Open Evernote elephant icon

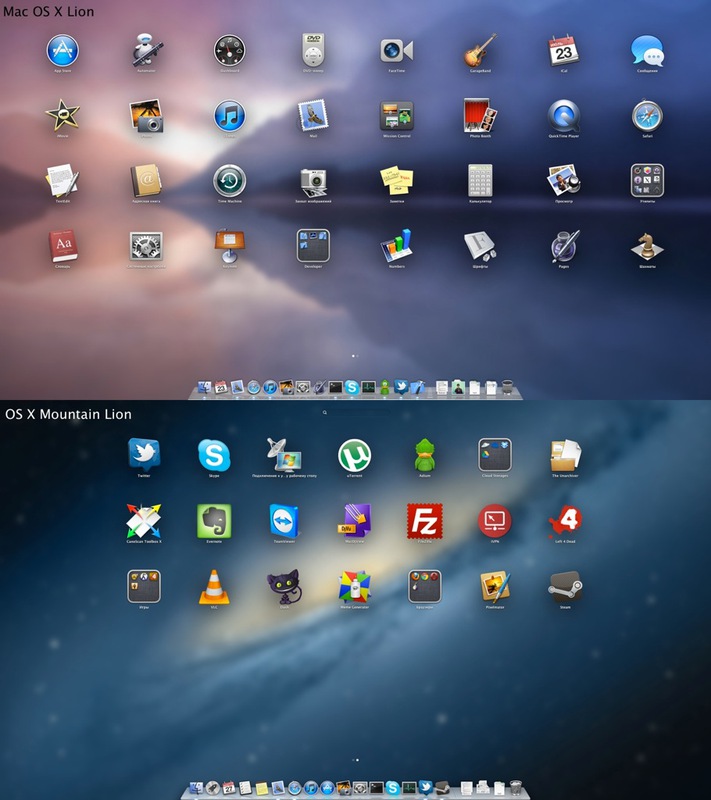(x=214, y=520)
